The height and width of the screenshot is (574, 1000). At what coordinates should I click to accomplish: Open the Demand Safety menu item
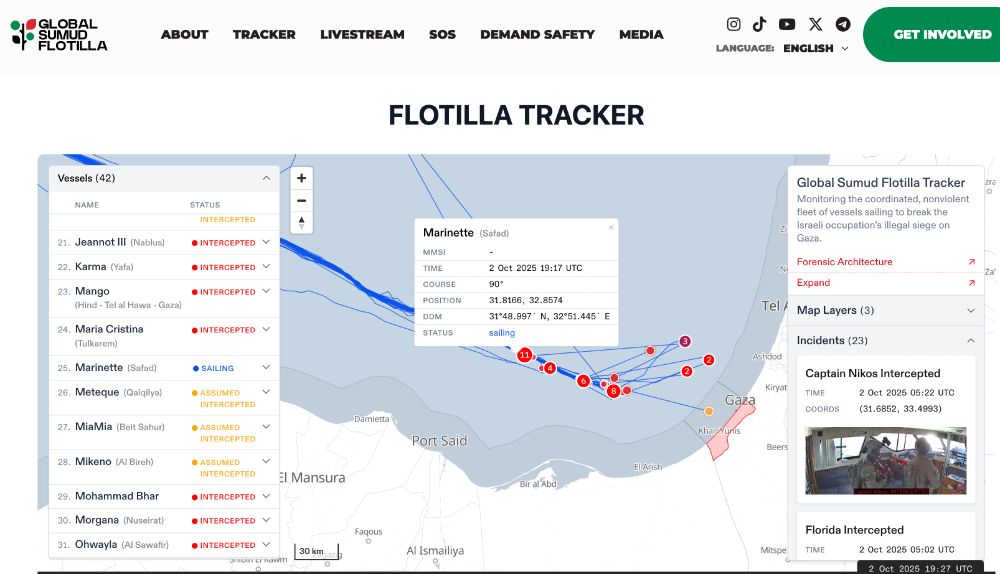[538, 34]
